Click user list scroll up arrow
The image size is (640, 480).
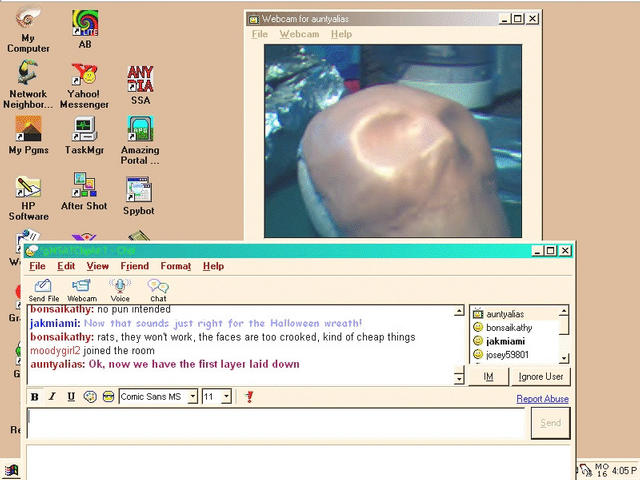pos(564,311)
